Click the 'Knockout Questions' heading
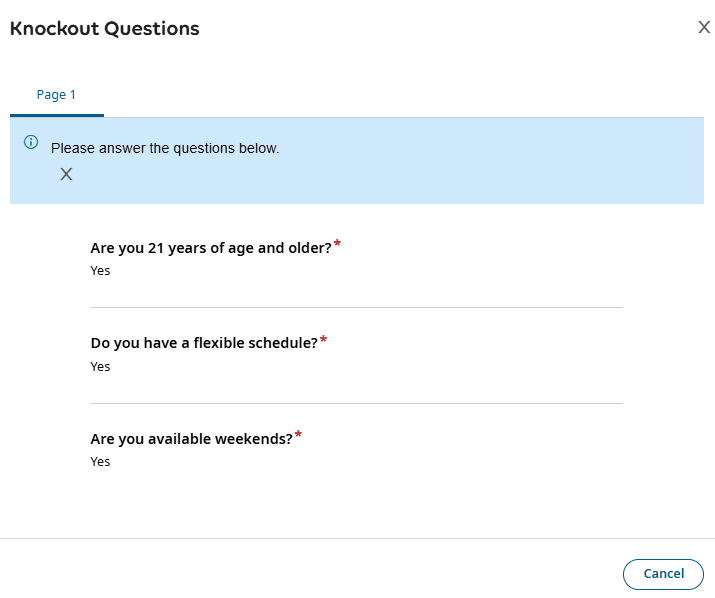The width and height of the screenshot is (715, 598). point(105,29)
